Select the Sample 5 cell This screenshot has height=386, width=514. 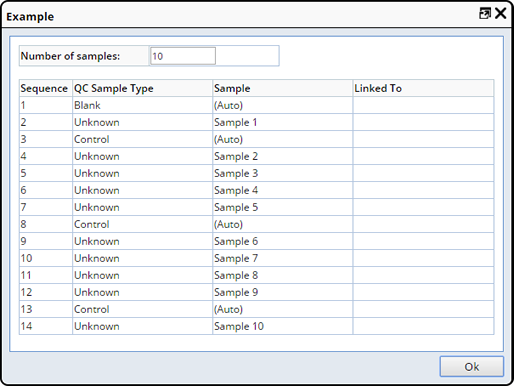pos(283,207)
